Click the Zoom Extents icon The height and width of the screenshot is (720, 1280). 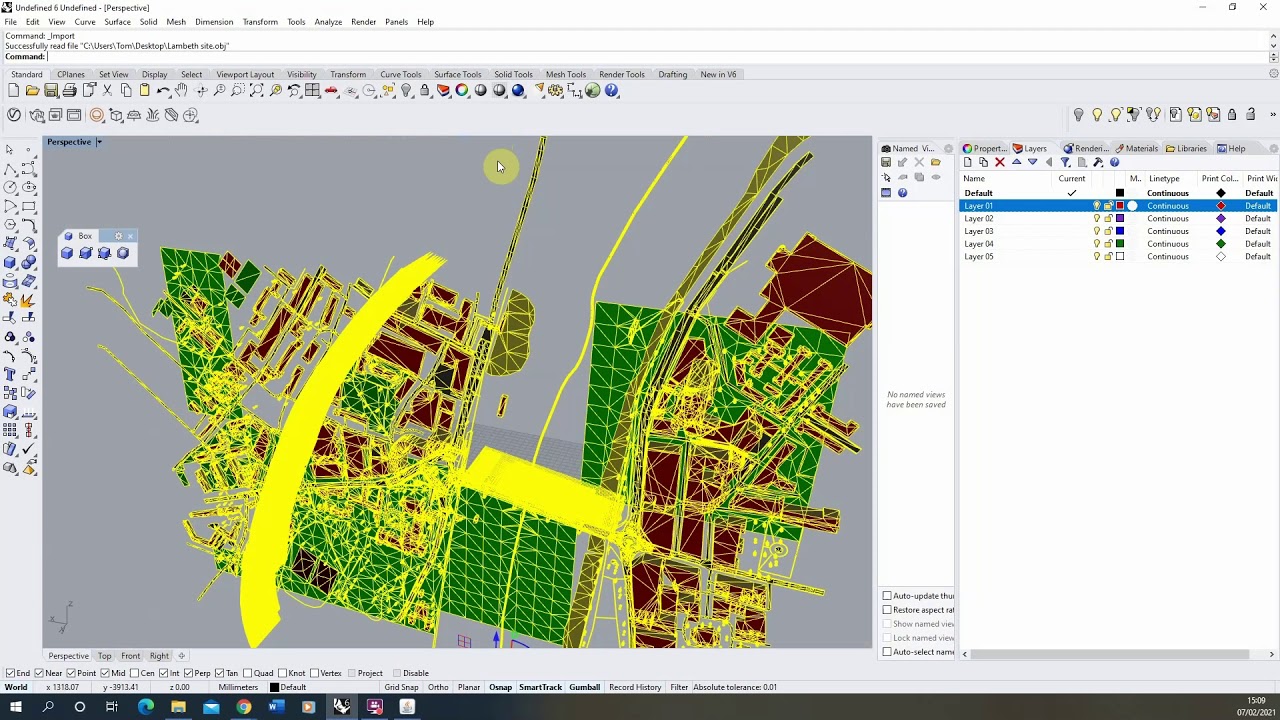[x=257, y=91]
